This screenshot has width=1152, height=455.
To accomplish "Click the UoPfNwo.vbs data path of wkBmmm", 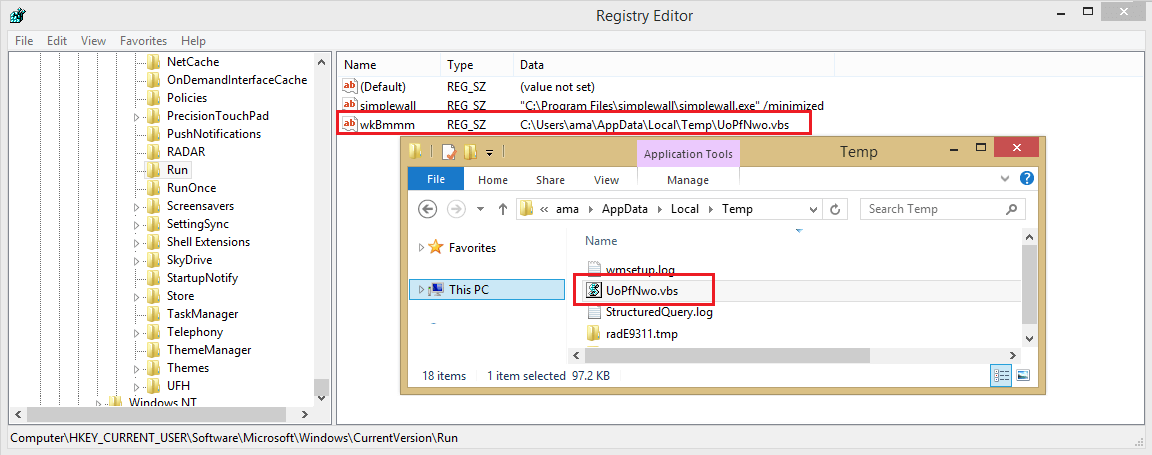I will [655, 124].
